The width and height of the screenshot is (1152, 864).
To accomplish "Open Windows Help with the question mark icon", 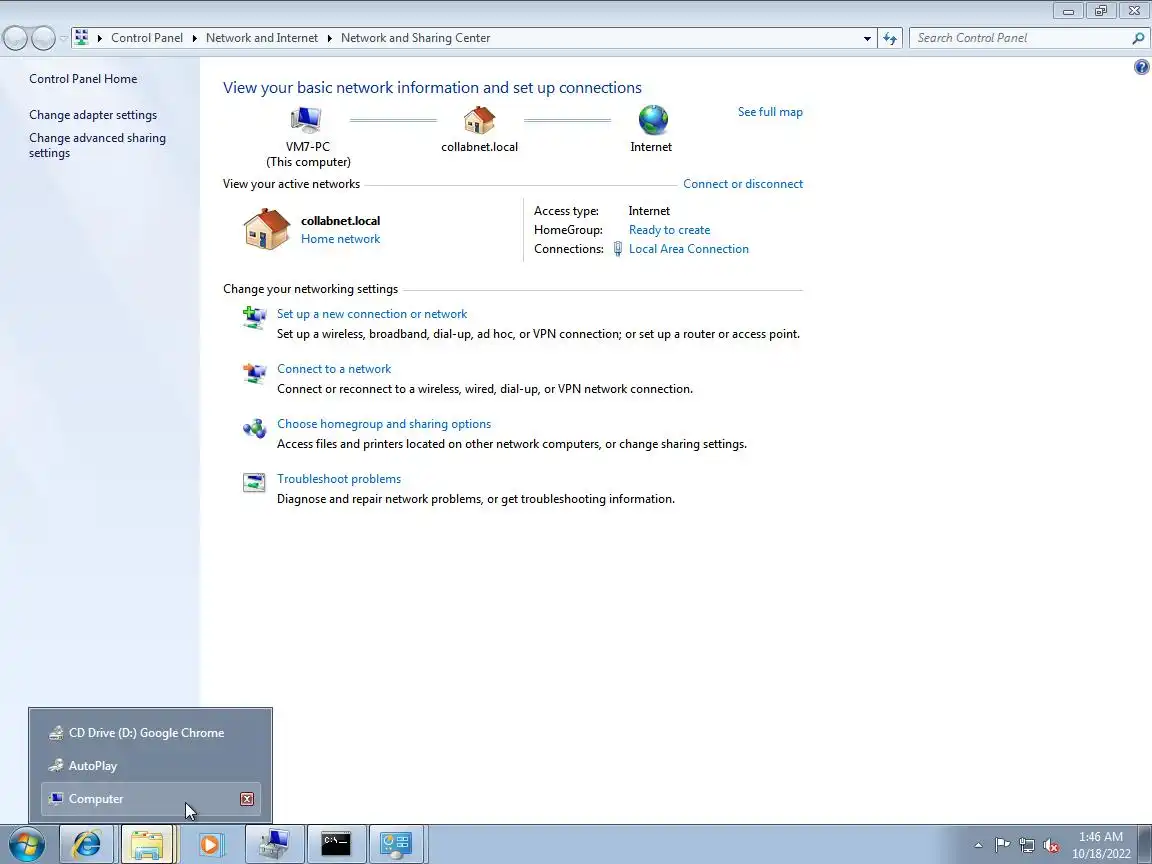I will pos(1141,68).
